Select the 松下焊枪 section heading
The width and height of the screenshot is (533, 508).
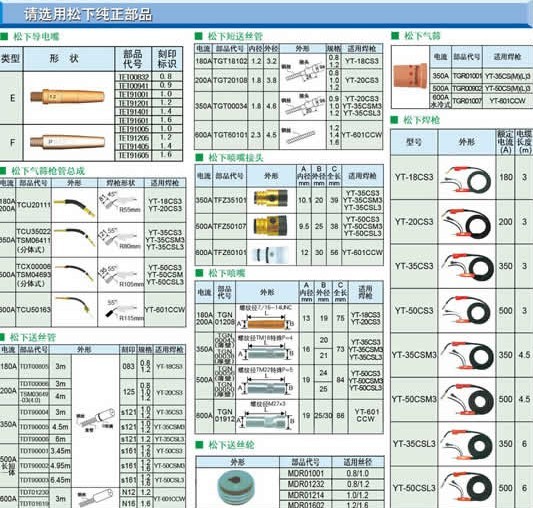pyautogui.click(x=422, y=120)
